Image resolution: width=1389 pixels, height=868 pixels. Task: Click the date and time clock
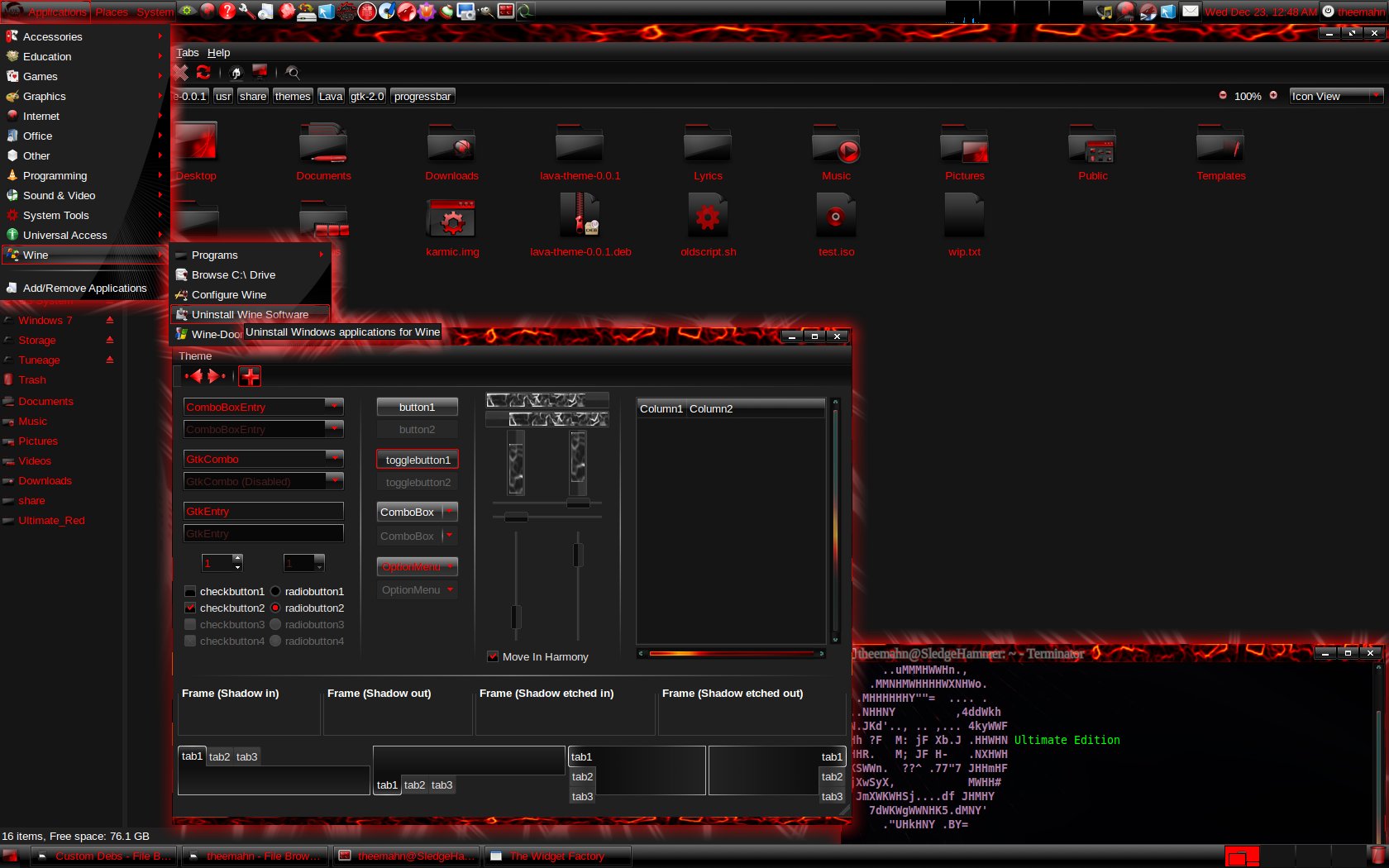1260,12
